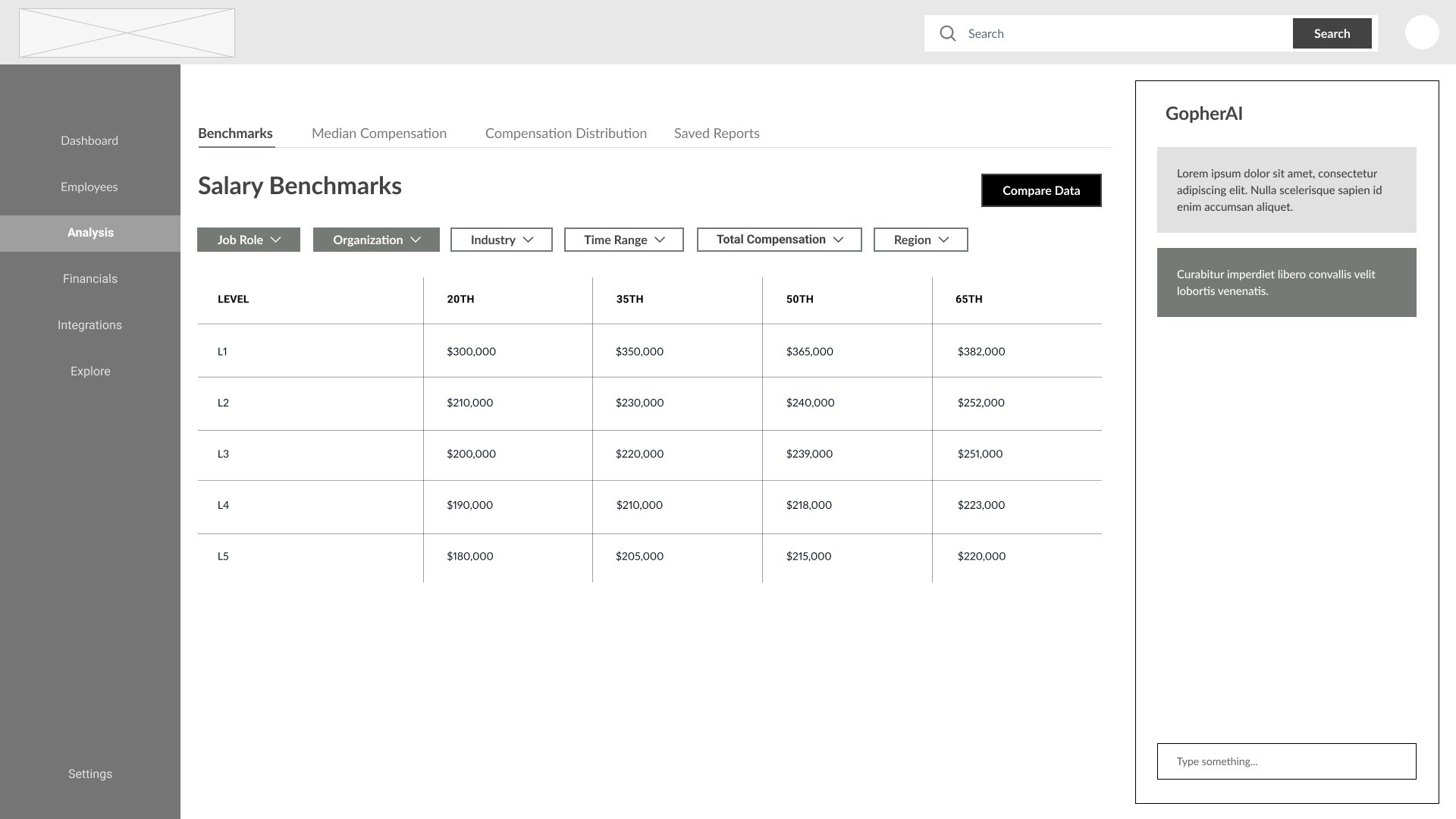The width and height of the screenshot is (1456, 819).
Task: Expand the Organization filter dropdown
Action: tap(376, 240)
